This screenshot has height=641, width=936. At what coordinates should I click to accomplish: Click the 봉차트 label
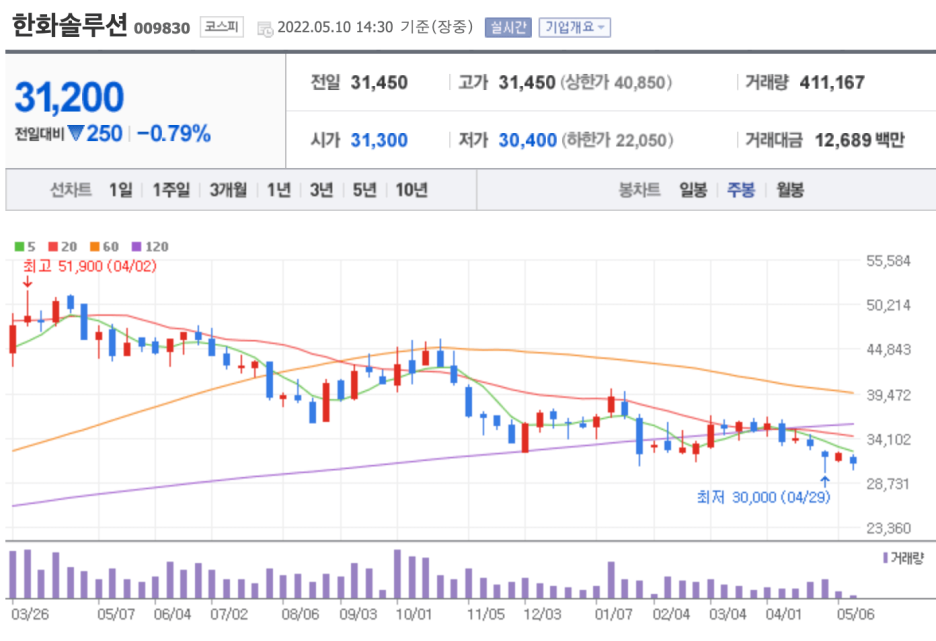coord(639,190)
